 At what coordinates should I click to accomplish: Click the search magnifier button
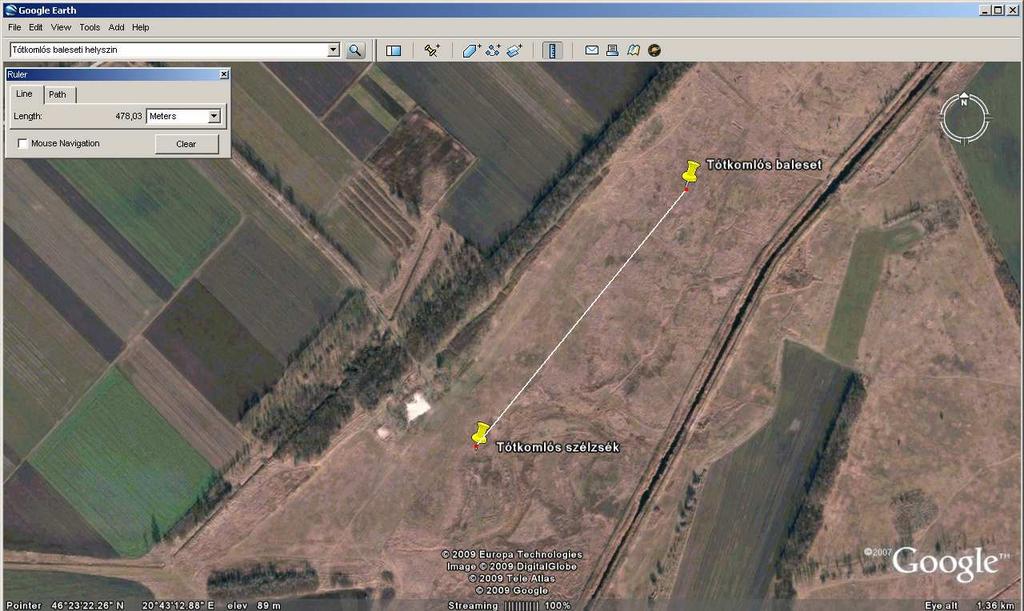355,50
